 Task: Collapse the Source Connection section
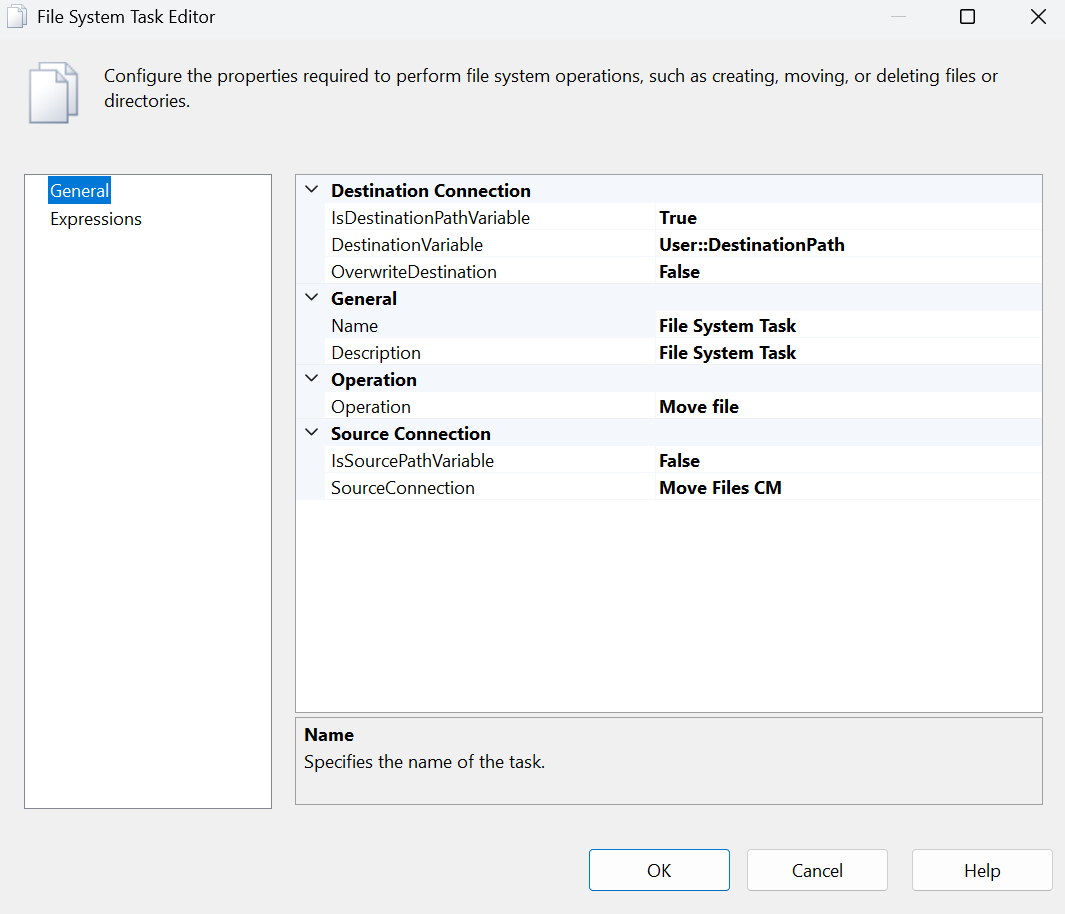click(312, 433)
